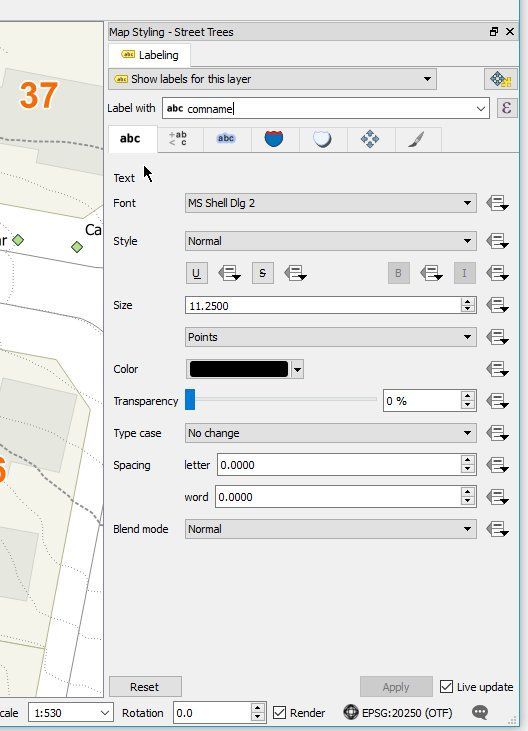Open the Rendering brush tab
This screenshot has width=528, height=731.
click(x=416, y=139)
